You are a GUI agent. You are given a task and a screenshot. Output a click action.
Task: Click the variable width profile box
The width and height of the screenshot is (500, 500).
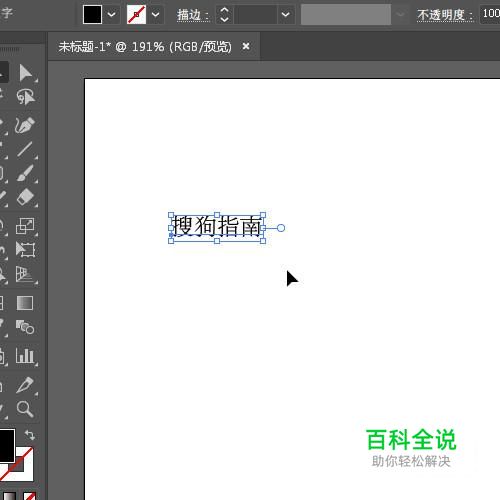click(x=346, y=15)
